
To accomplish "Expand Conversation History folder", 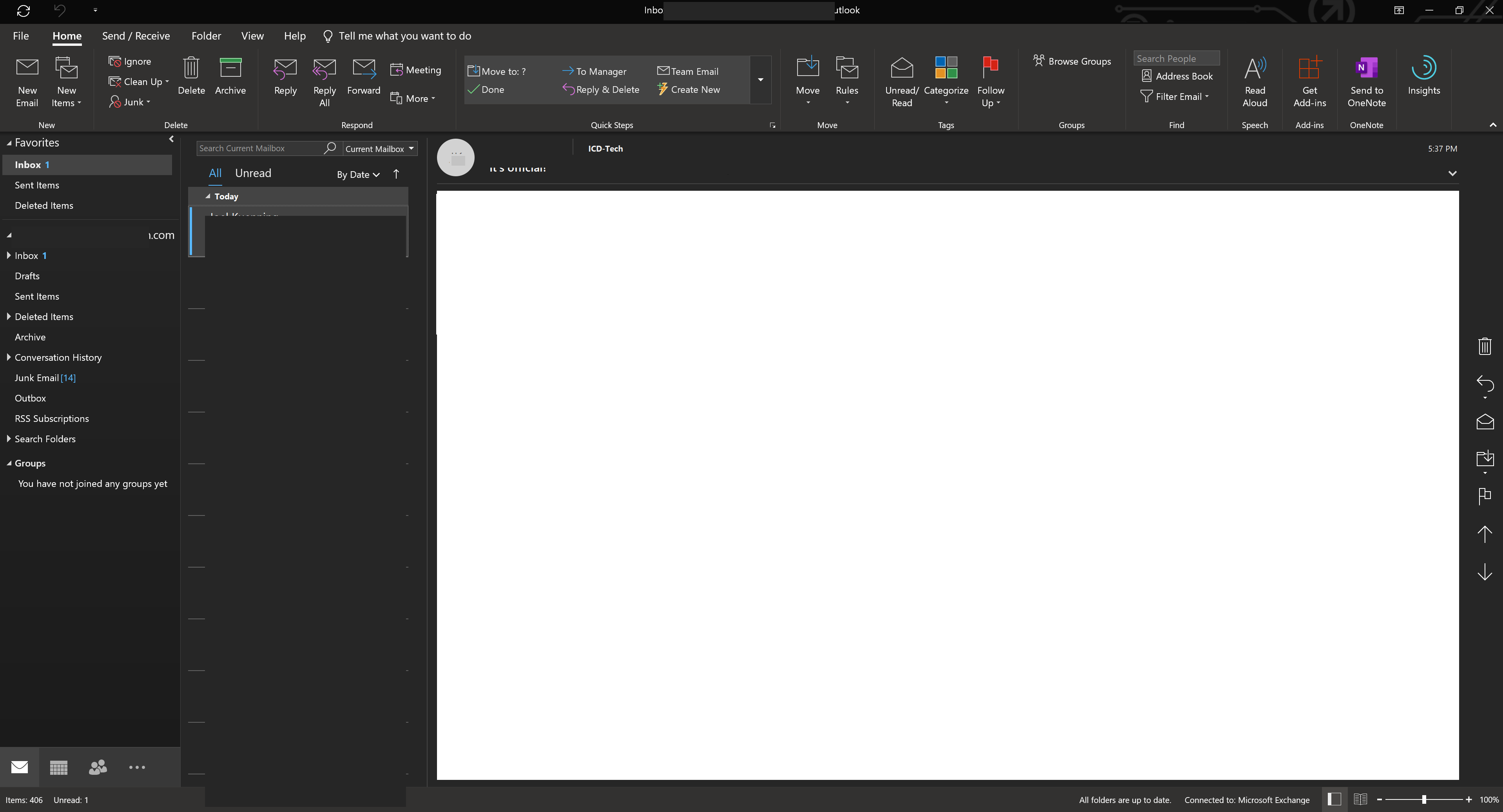I will click(x=9, y=358).
